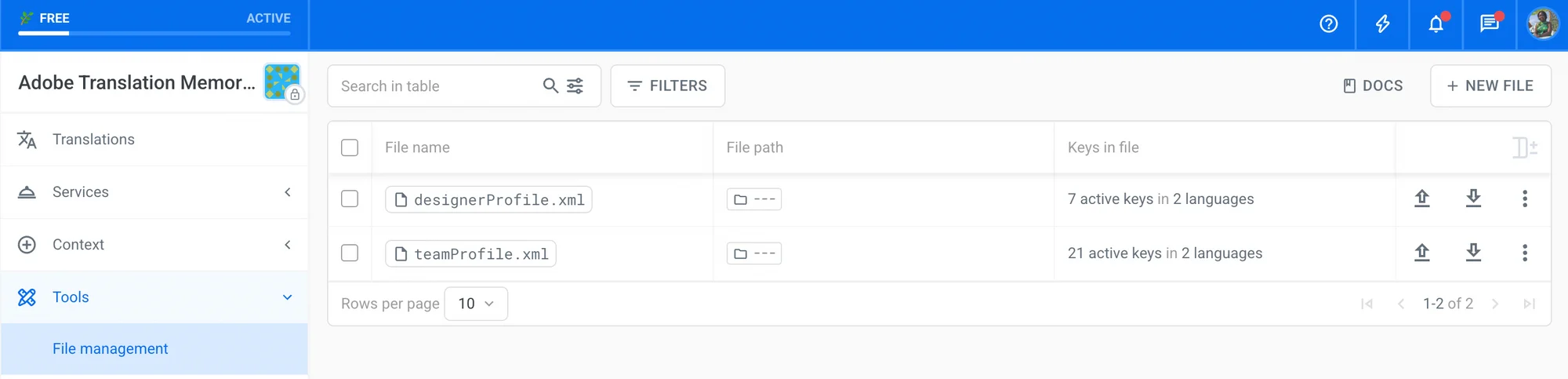Open the FILTERS button
The height and width of the screenshot is (379, 1568).
667,86
